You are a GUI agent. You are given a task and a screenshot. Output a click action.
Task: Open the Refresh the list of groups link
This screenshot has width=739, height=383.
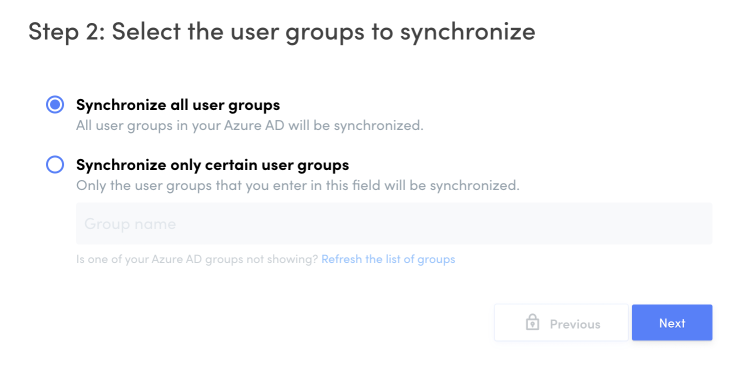pos(388,259)
